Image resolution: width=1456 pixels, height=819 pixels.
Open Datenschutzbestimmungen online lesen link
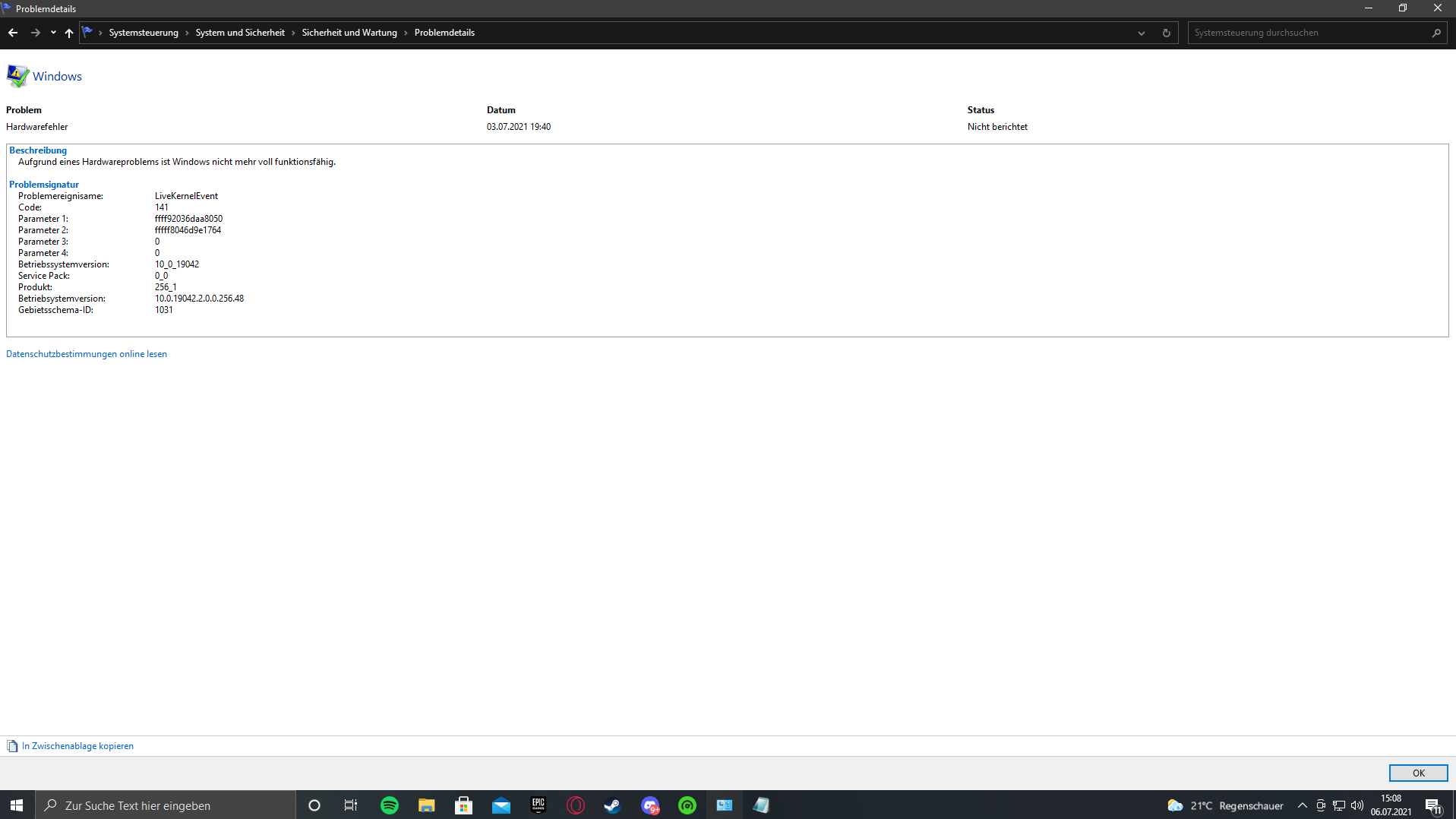87,354
